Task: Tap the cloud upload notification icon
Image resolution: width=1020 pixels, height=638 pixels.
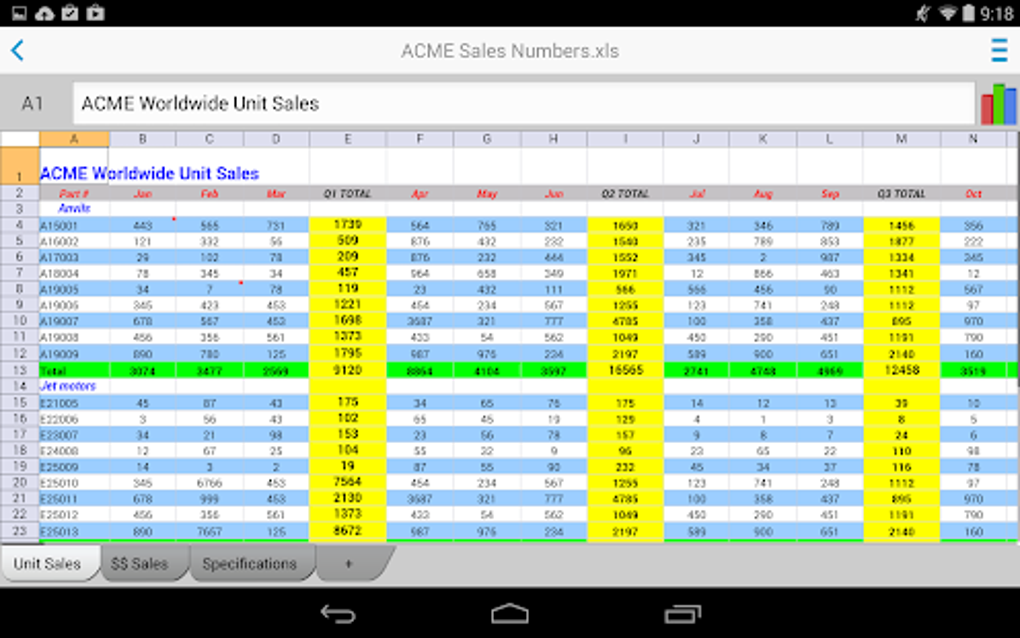Action: point(44,13)
